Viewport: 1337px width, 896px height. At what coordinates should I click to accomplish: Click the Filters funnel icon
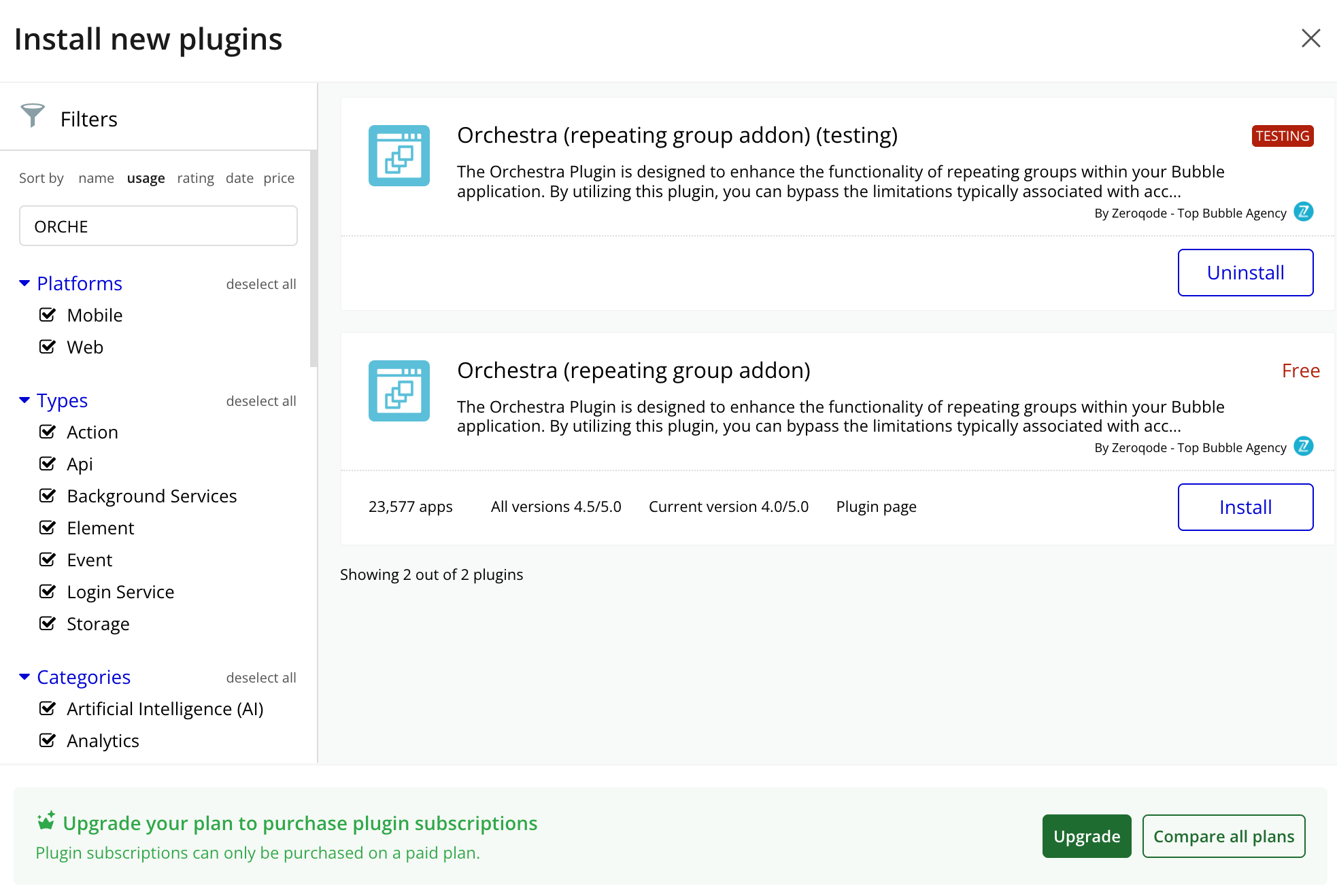coord(32,116)
